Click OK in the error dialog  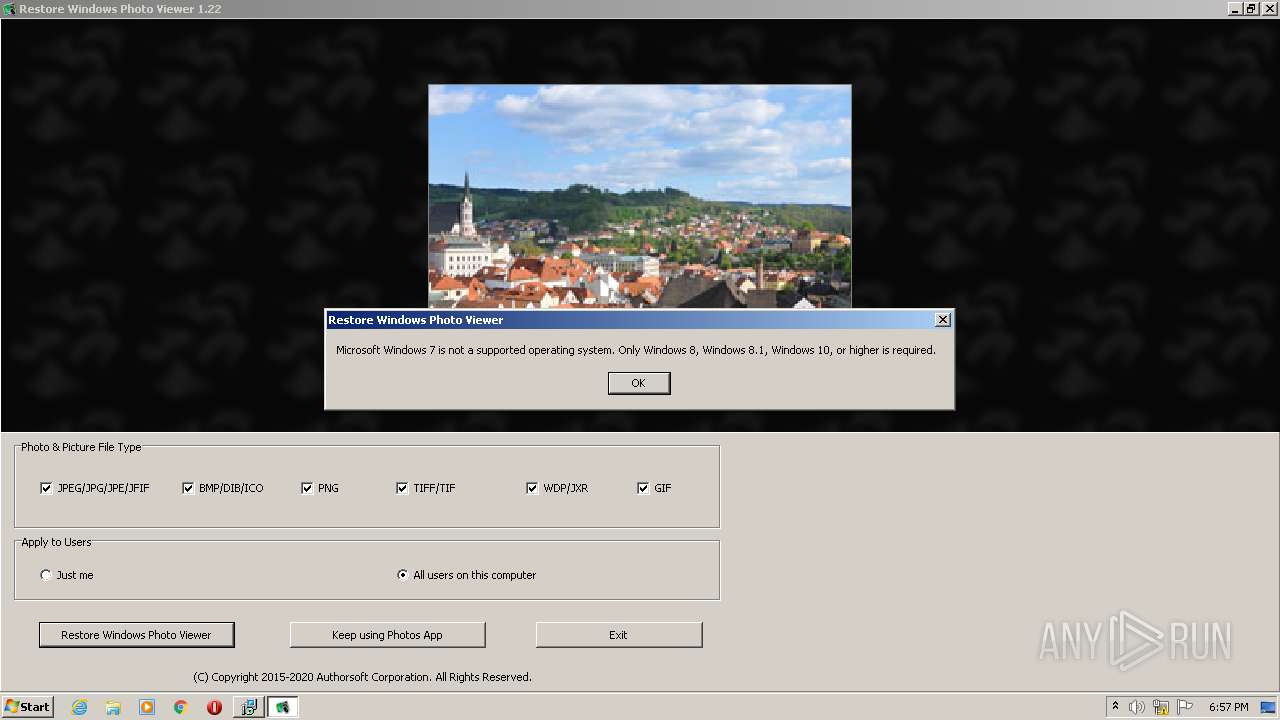[x=639, y=383]
